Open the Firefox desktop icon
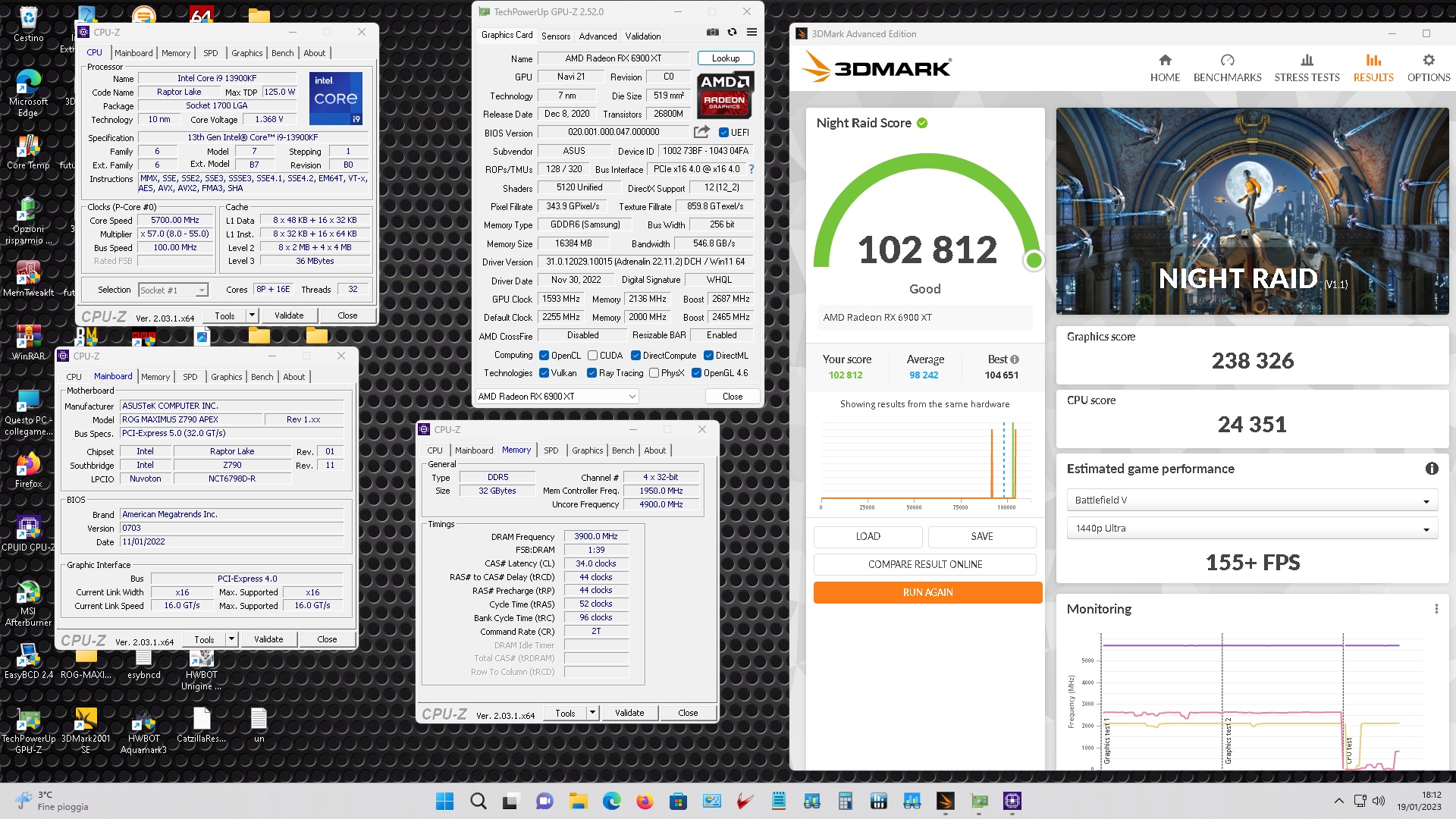1456x819 pixels. click(28, 470)
